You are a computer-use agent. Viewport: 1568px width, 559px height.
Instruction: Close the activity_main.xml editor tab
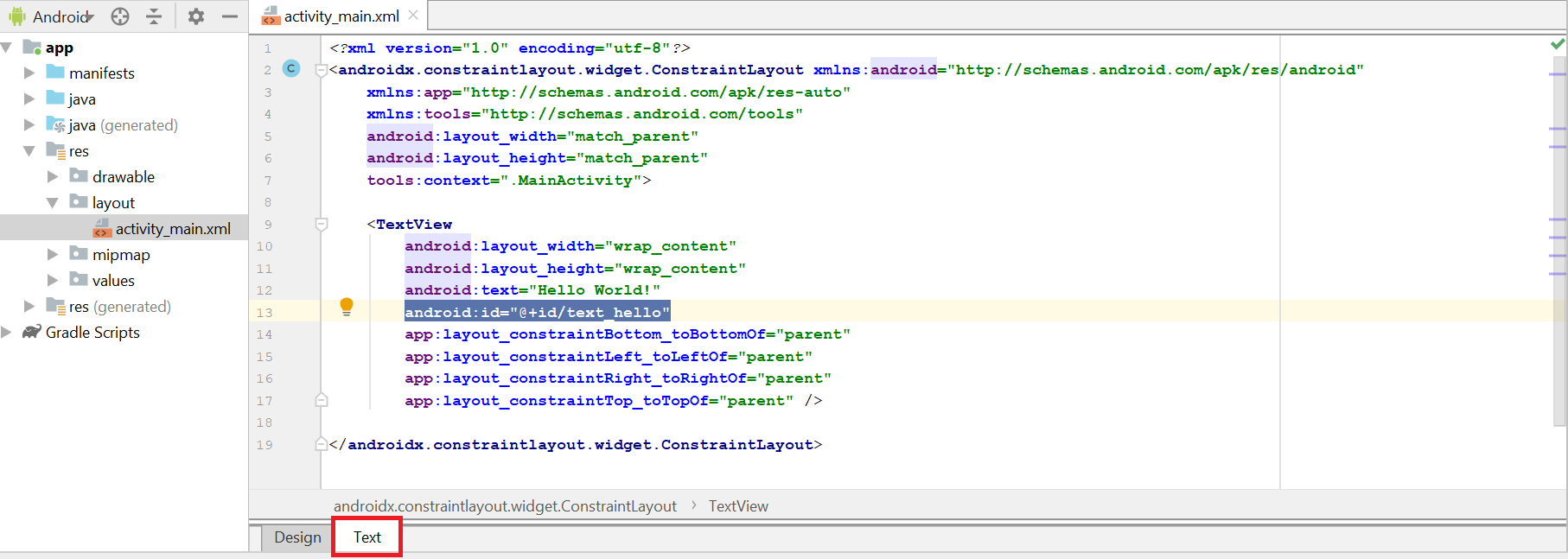[413, 15]
